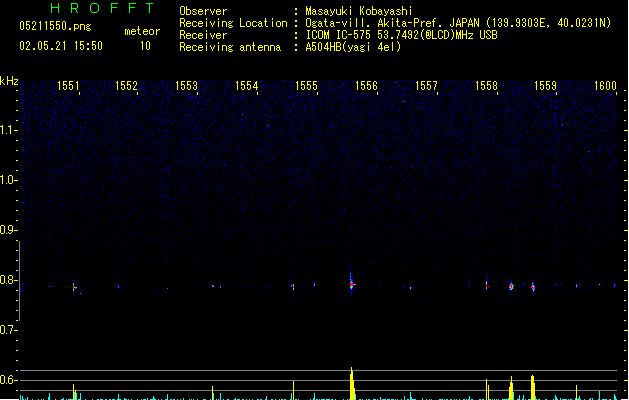Click the meteor echo just before 1555
Image resolution: width=629 pixels, height=400 pixels.
coord(293,286)
